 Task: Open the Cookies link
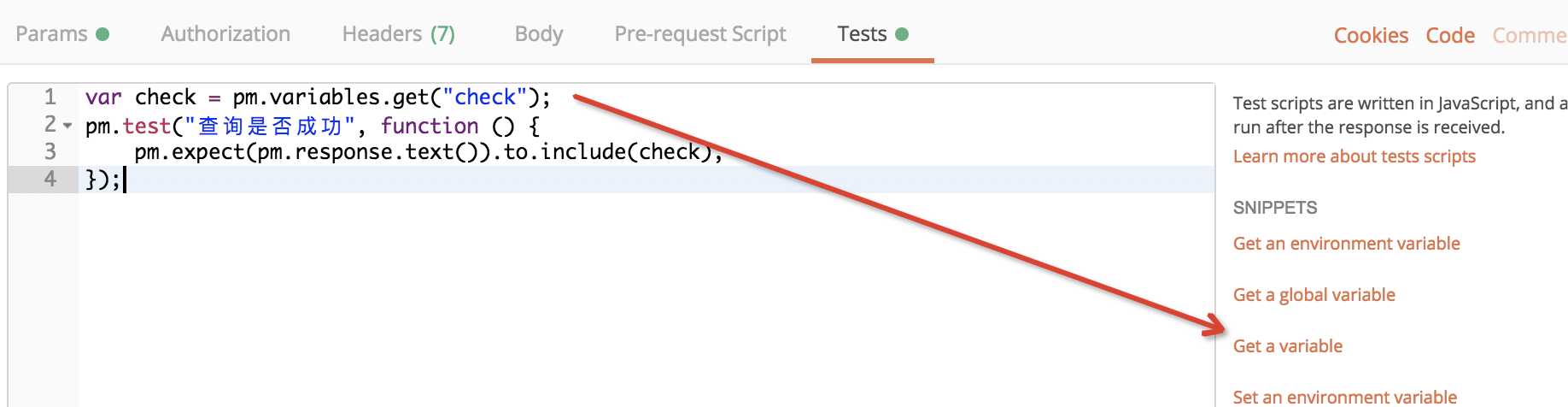(1371, 36)
